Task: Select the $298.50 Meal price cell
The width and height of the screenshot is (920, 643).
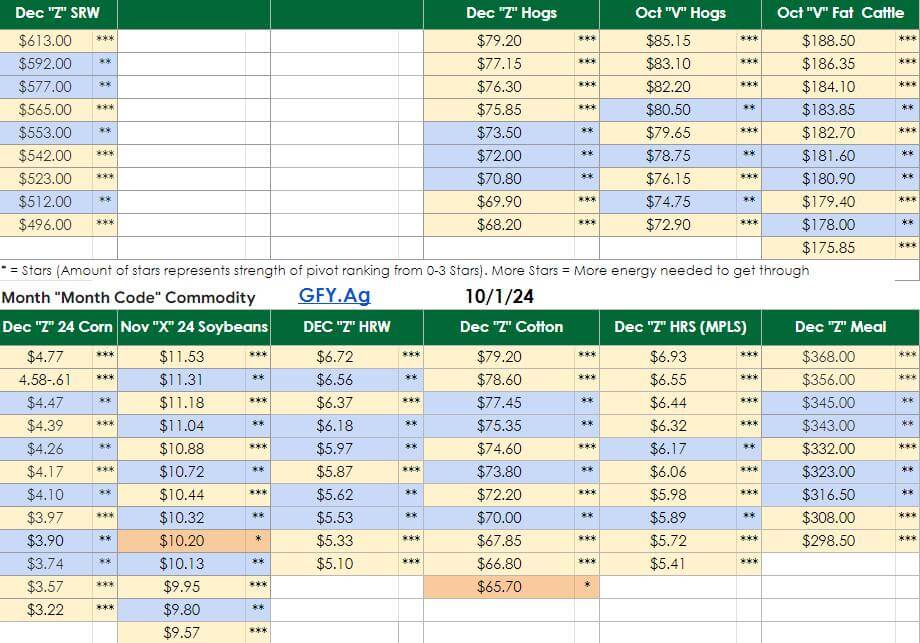Action: pos(828,540)
